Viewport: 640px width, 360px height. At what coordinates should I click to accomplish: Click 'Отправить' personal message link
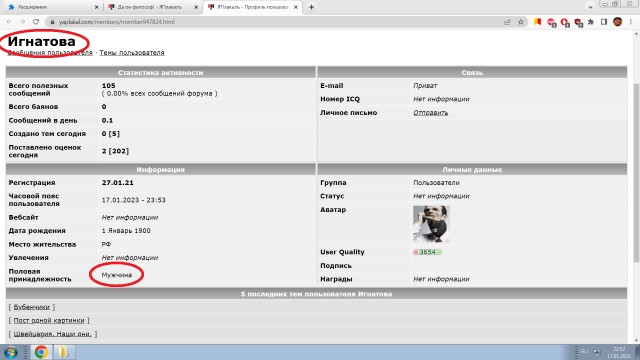point(431,113)
